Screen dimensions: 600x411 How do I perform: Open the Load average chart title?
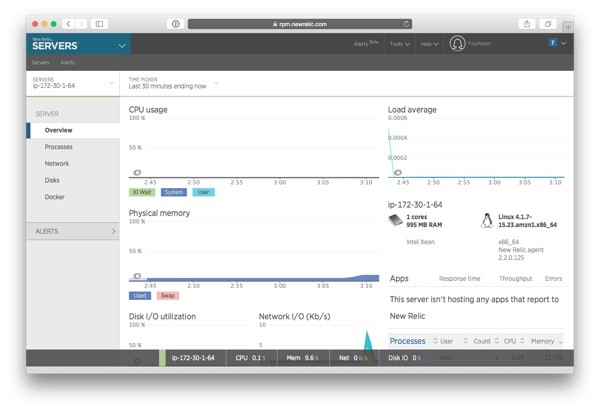coord(412,110)
